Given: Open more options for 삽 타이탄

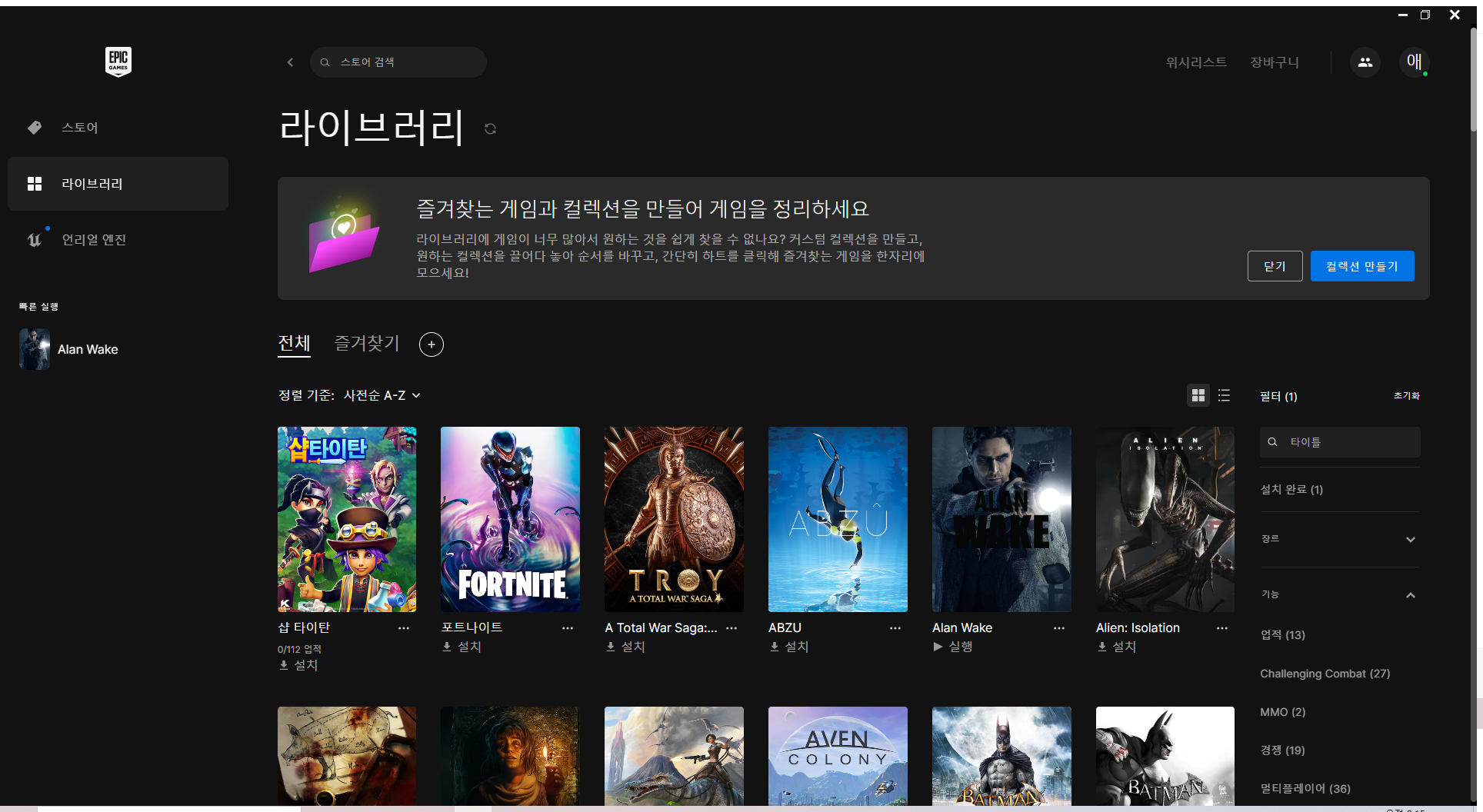Looking at the screenshot, I should pyautogui.click(x=404, y=628).
